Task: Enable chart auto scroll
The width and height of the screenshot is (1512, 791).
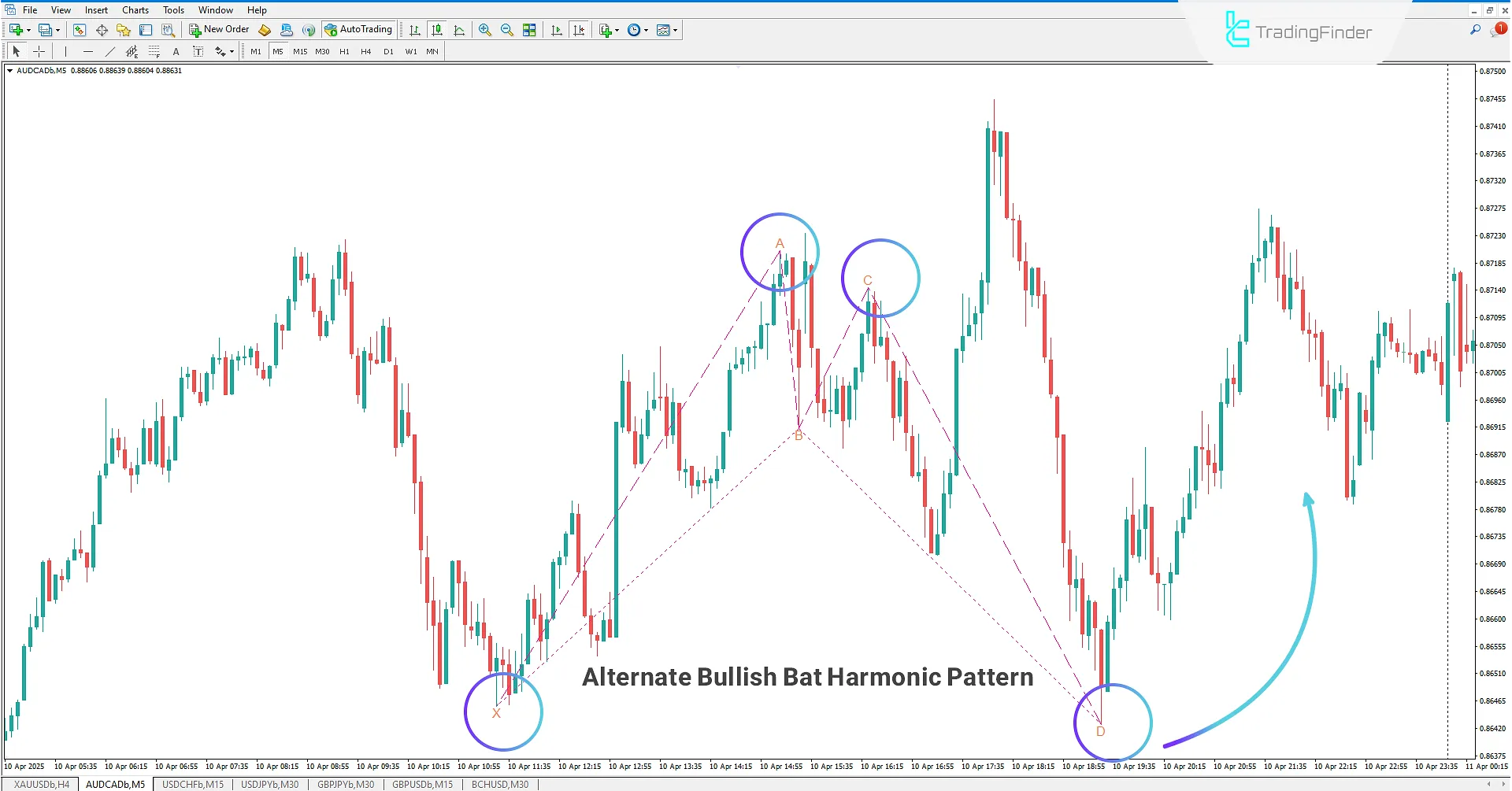Action: click(556, 29)
